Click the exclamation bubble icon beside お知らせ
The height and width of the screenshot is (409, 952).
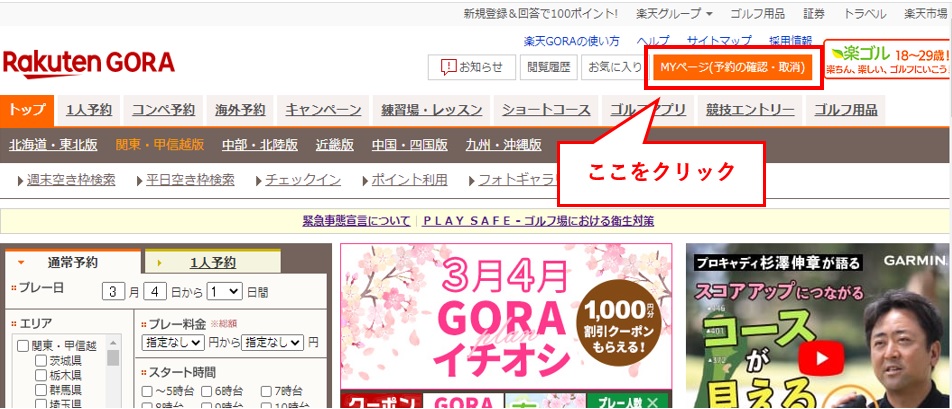[448, 67]
